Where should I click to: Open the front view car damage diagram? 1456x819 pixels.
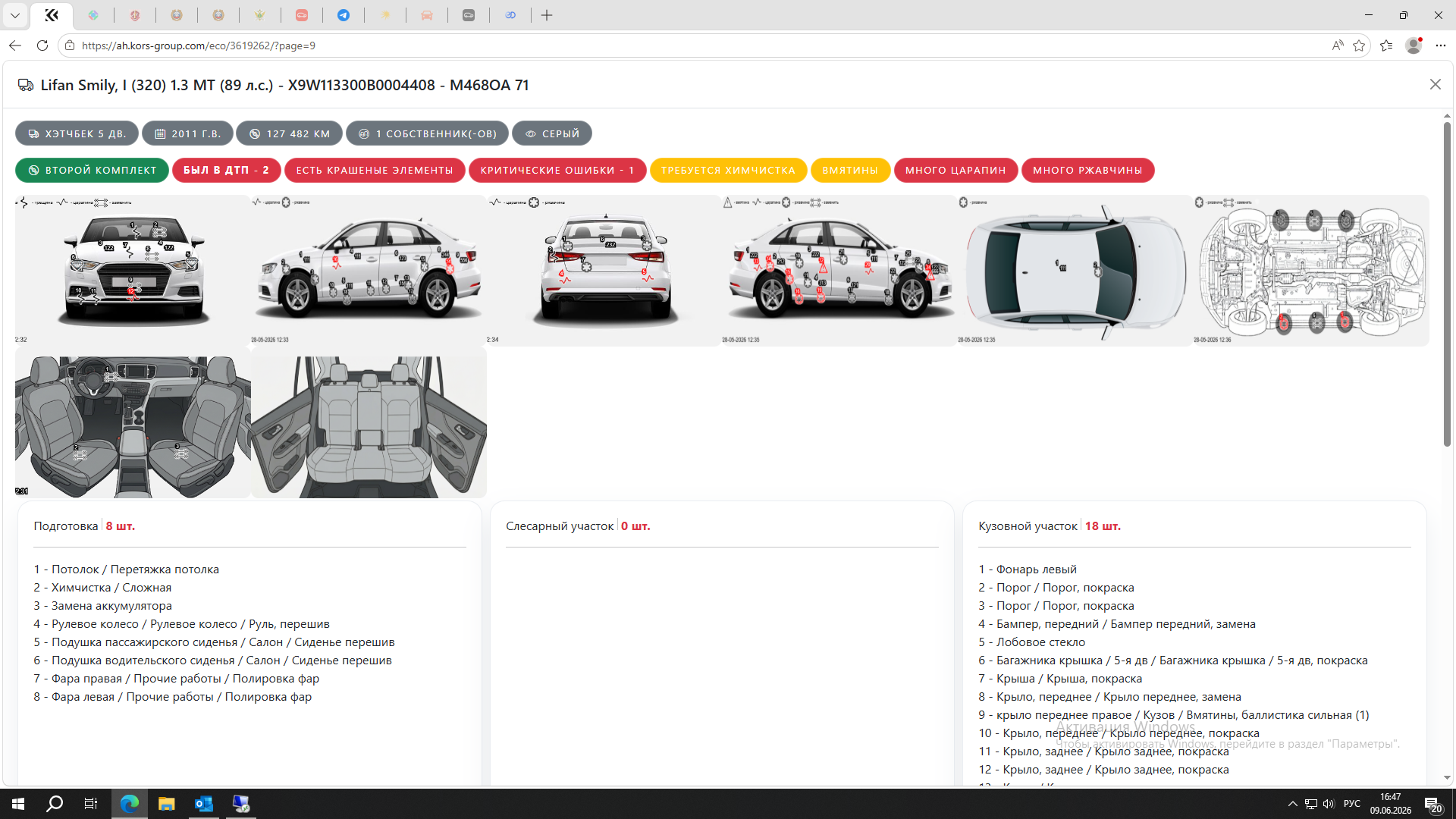(133, 271)
